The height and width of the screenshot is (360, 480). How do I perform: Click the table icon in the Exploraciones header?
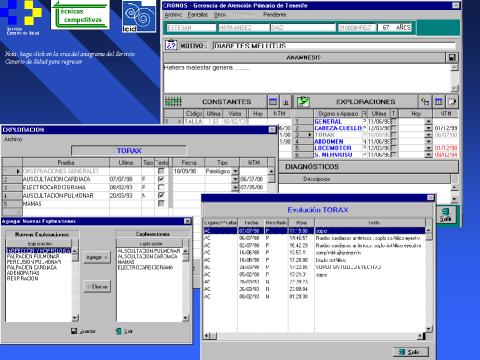[x=439, y=102]
